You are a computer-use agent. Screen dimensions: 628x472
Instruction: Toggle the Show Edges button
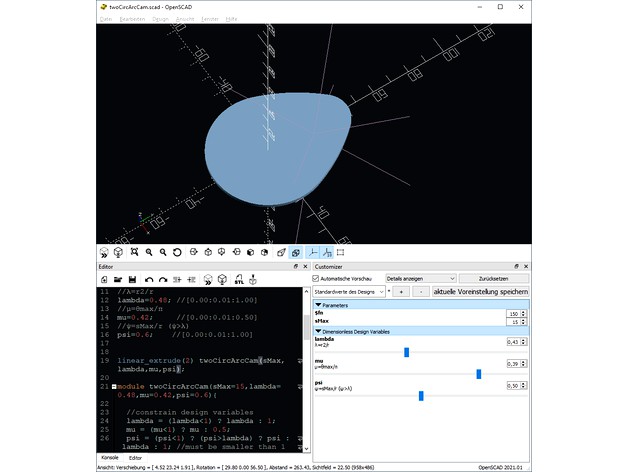tap(340, 252)
